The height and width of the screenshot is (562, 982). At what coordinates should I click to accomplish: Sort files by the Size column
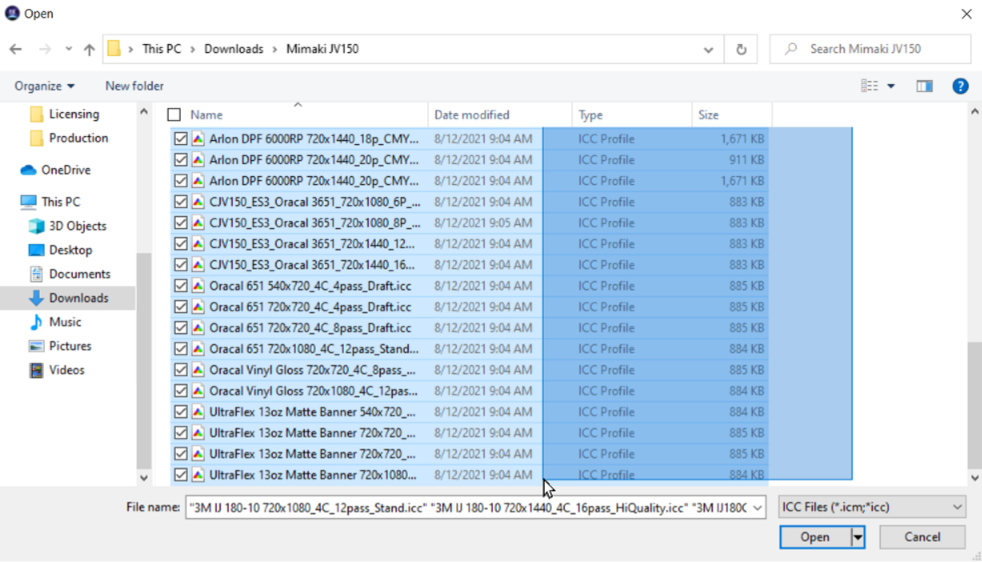tap(708, 115)
